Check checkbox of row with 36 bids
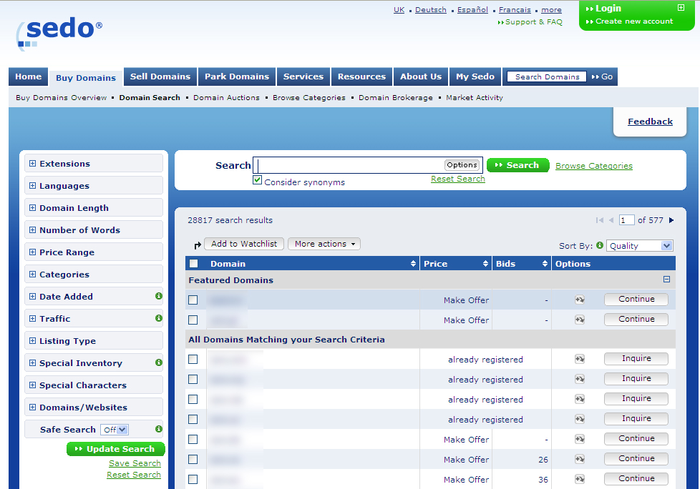Viewport: 700px width, 489px height. [x=193, y=480]
